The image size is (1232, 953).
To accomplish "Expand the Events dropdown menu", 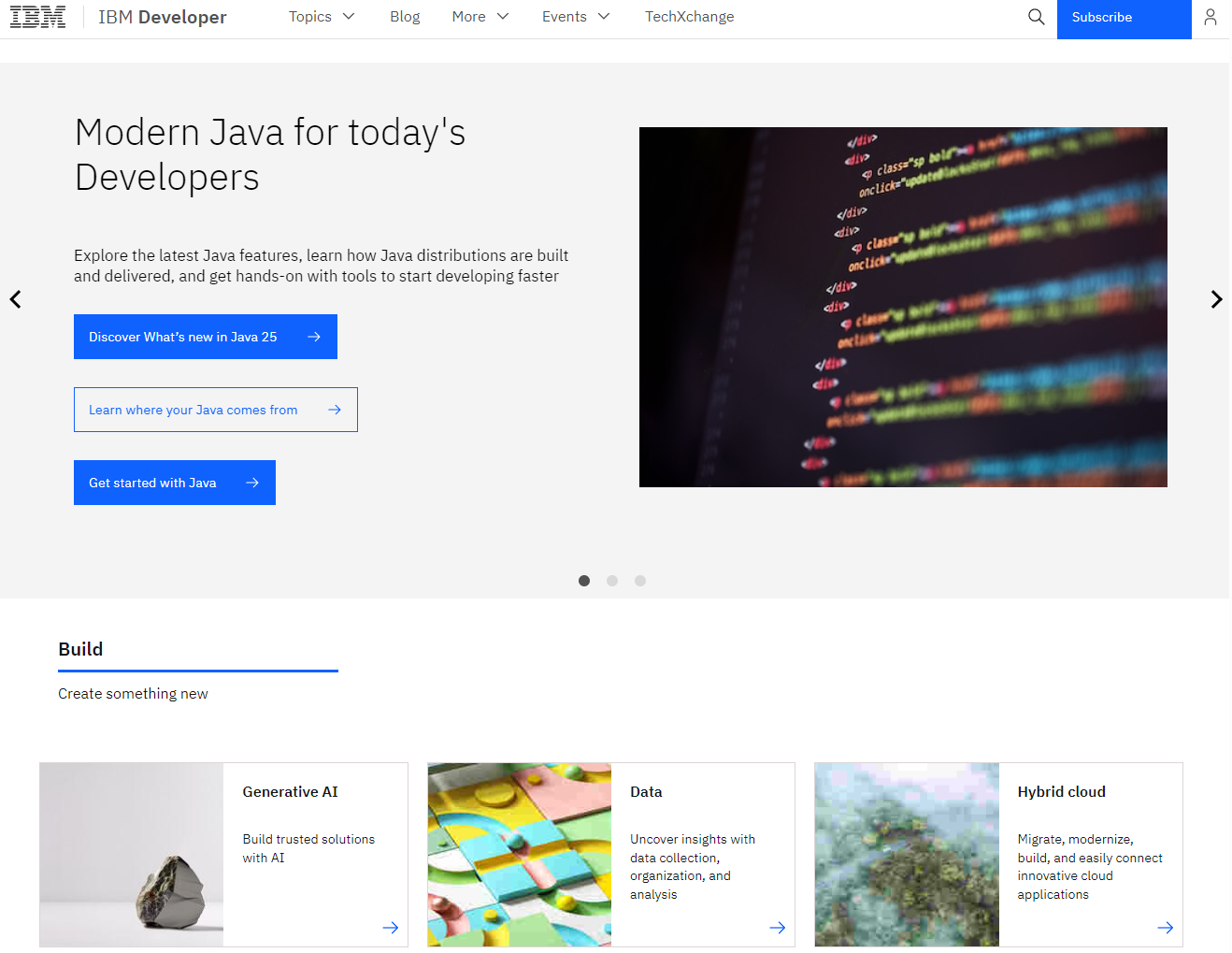I will click(576, 17).
